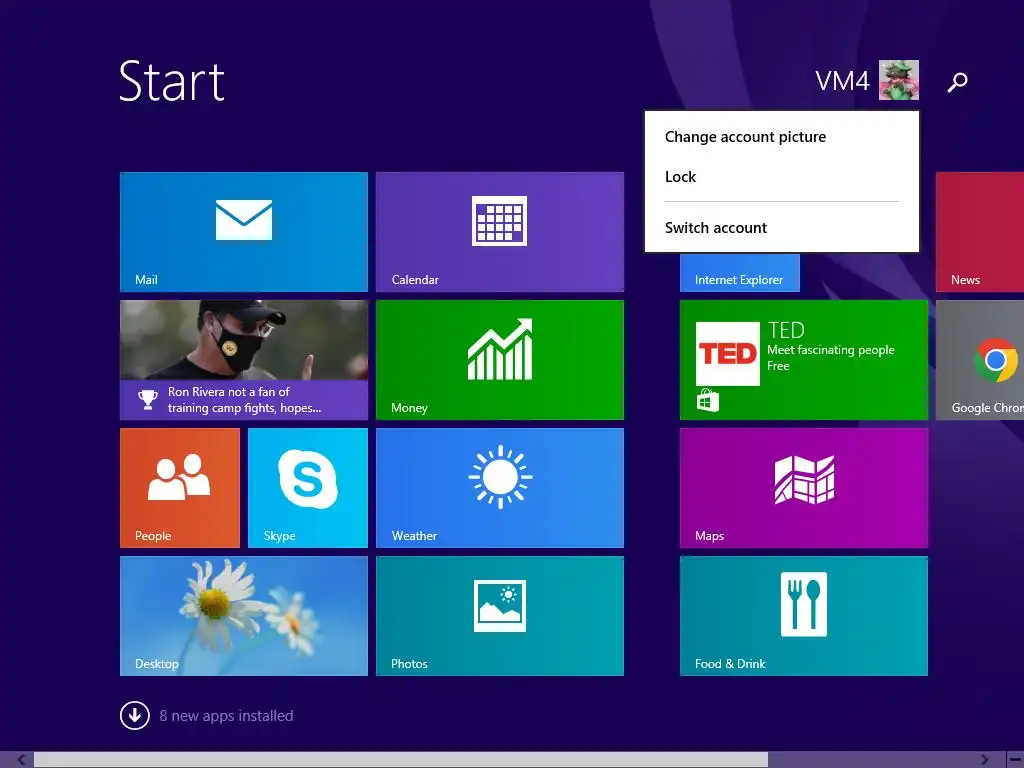Open the Internet Explorer tile
The height and width of the screenshot is (768, 1024).
(x=739, y=272)
